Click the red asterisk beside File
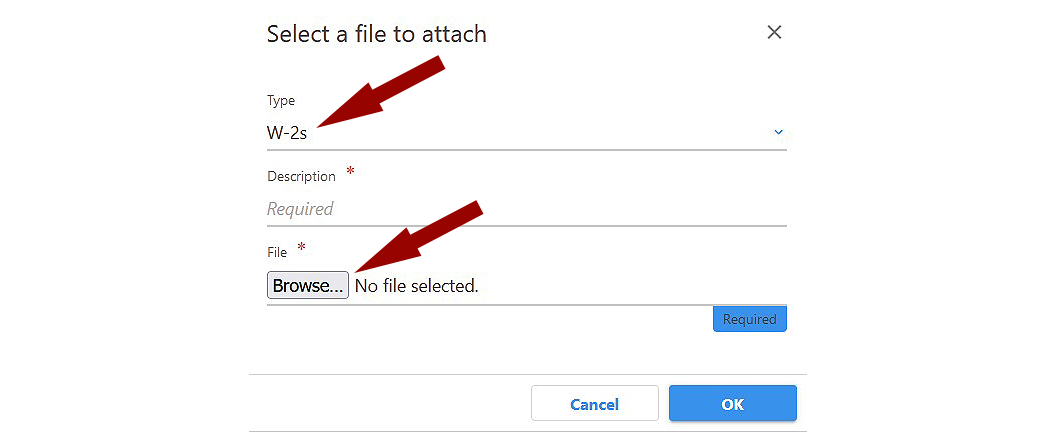This screenshot has height=432, width=1056. [301, 248]
